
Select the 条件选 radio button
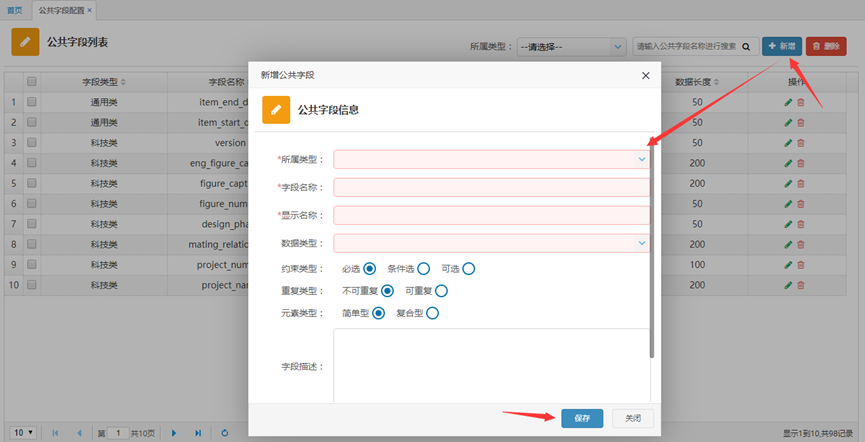click(423, 269)
